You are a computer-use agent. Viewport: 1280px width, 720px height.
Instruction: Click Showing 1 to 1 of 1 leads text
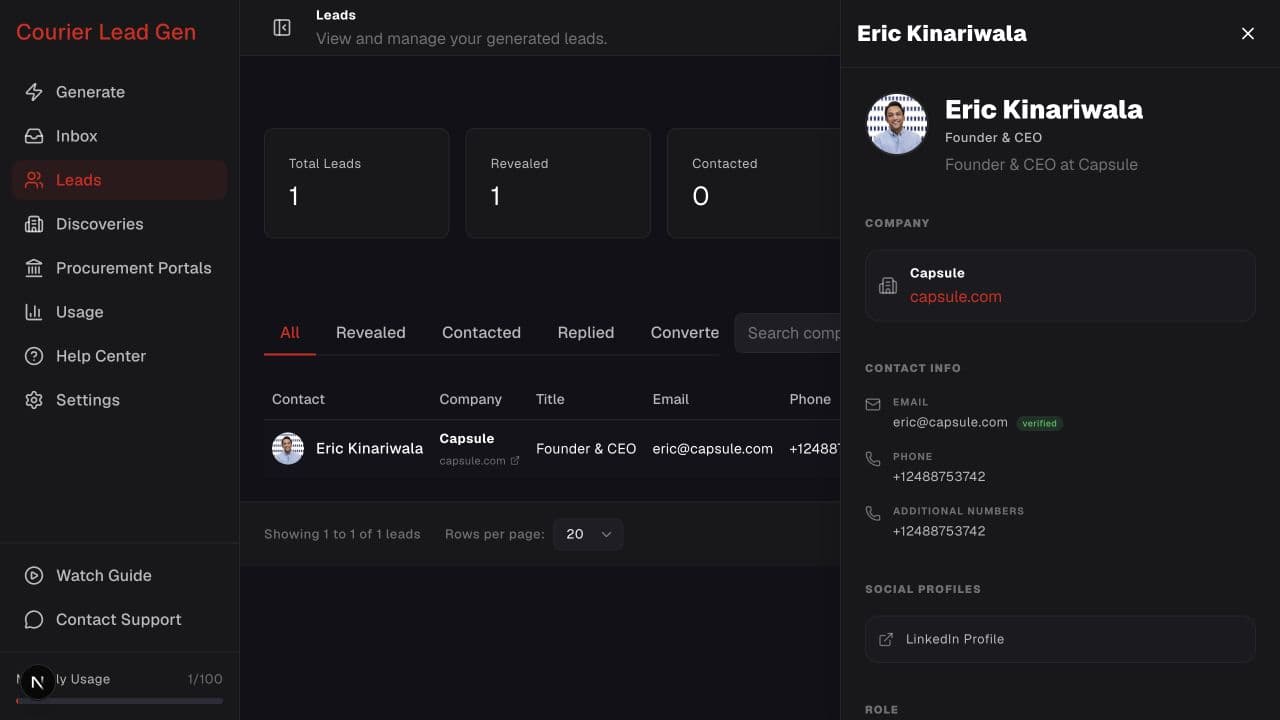[342, 534]
